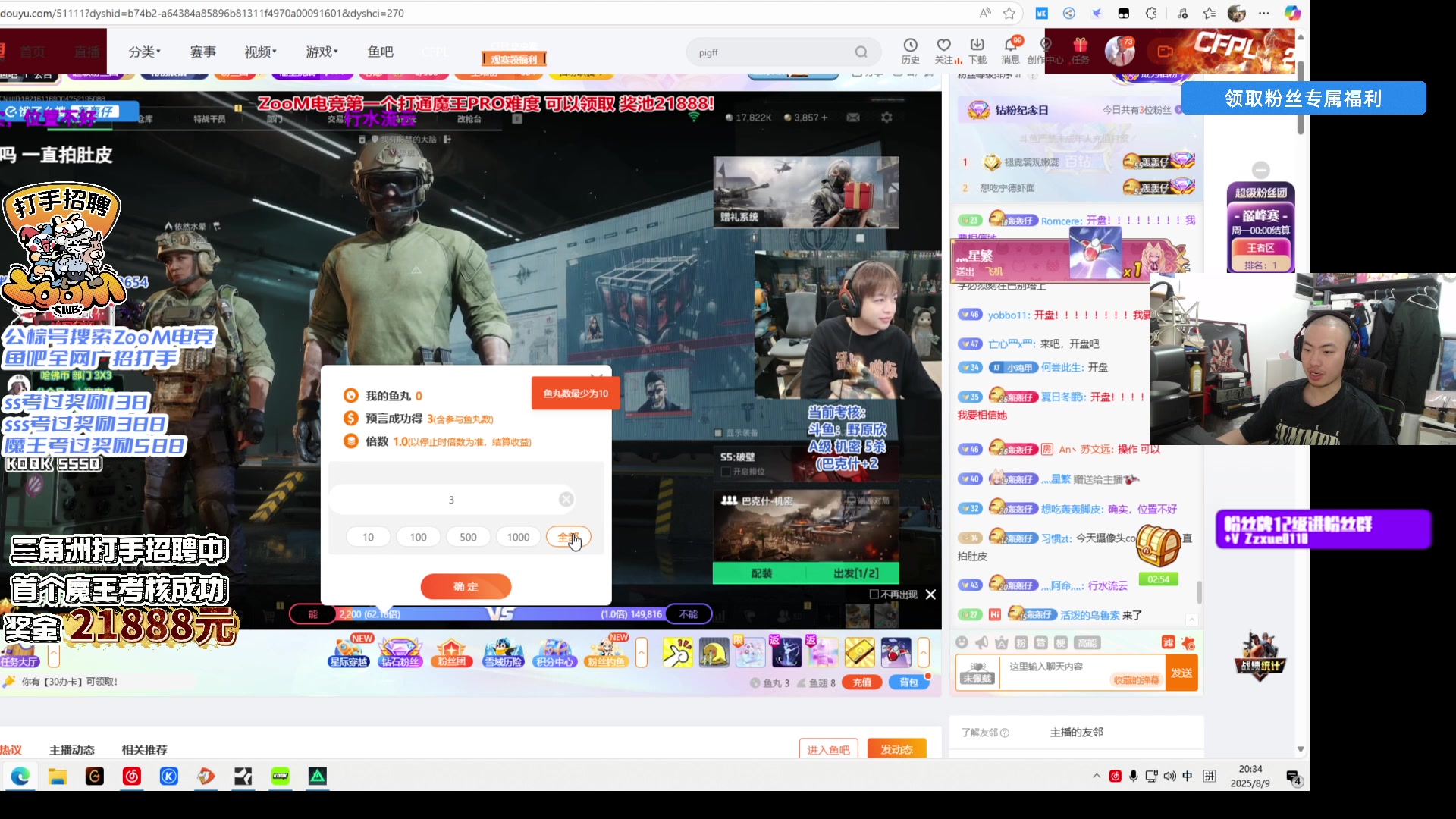Open the emoji smiley picker in chat
1456x819 pixels.
click(x=962, y=642)
